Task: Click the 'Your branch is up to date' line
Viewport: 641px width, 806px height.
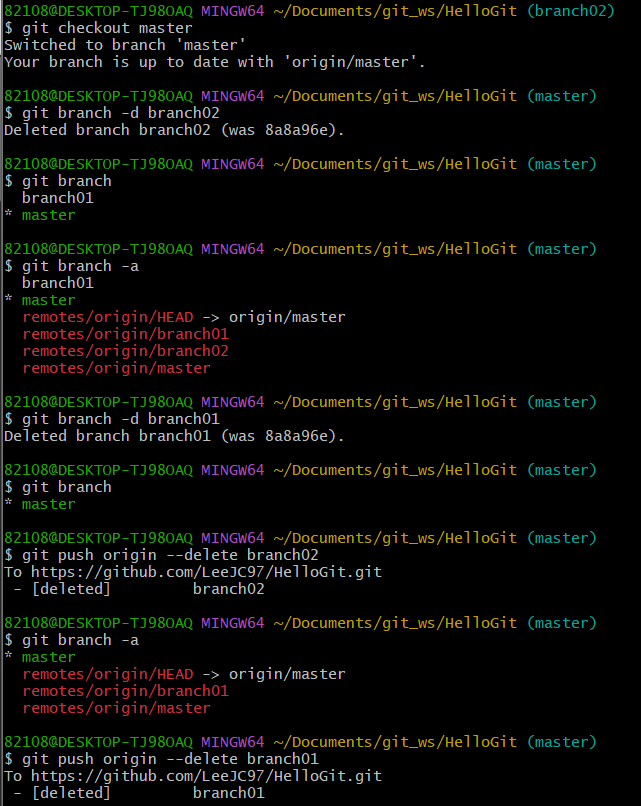Action: (x=215, y=62)
